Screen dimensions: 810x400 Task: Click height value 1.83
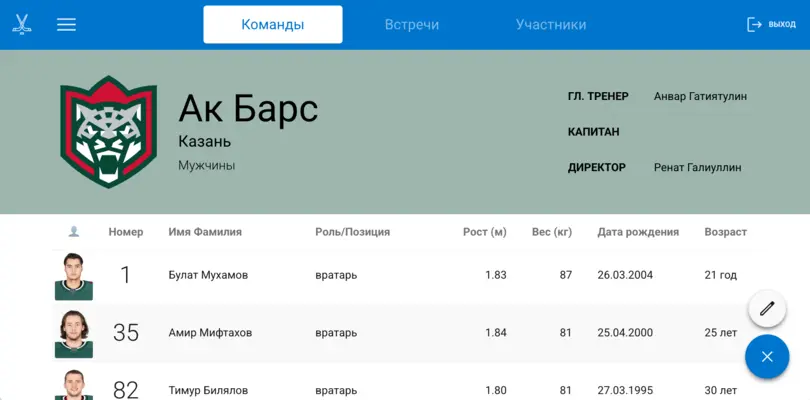[x=496, y=275]
